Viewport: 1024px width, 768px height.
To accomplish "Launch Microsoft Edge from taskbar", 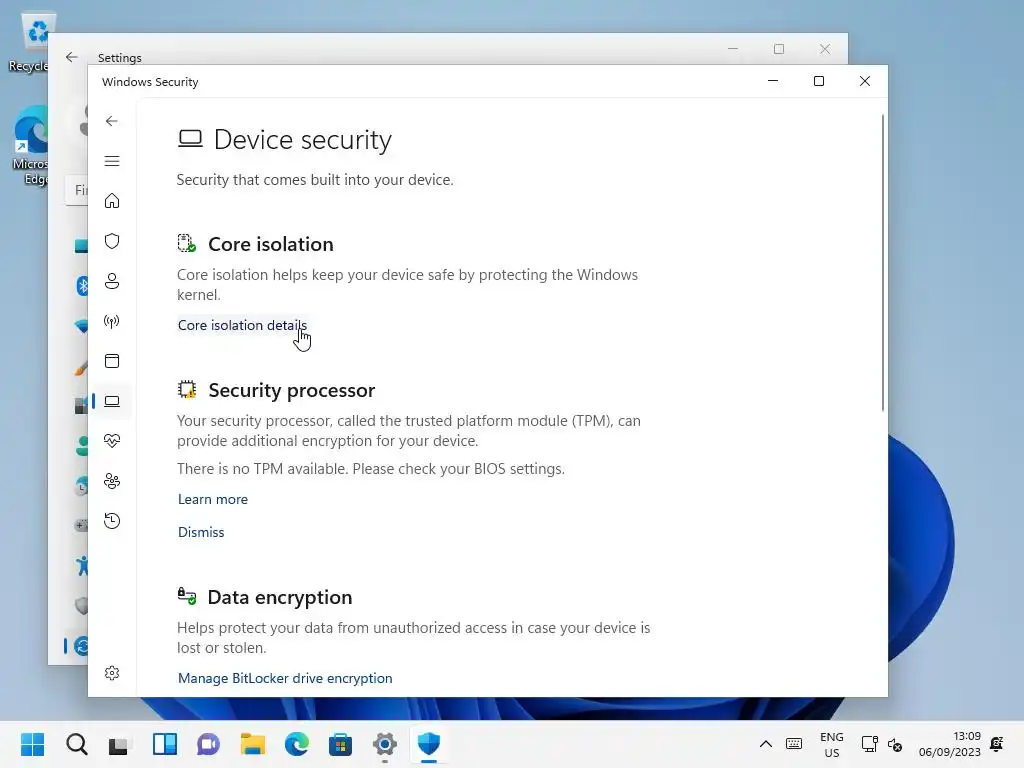I will (x=296, y=744).
